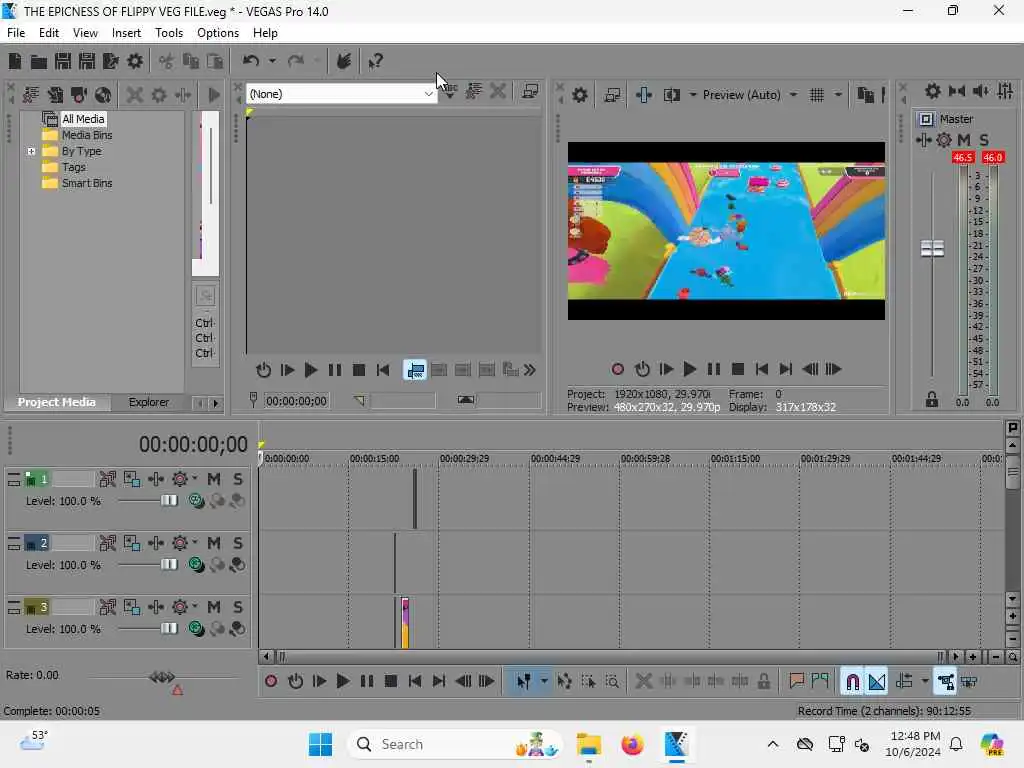Select the Zoom Edit tool magnifier
Screen dimensions: 1024x768
[612, 682]
